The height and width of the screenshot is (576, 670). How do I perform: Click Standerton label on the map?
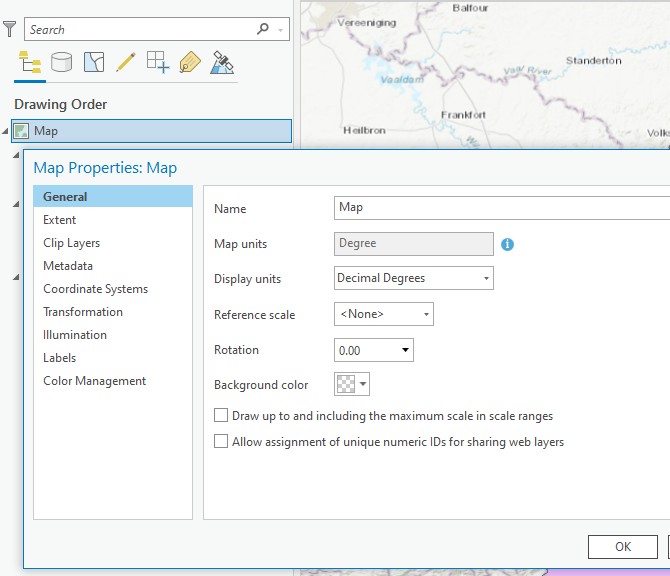point(594,61)
